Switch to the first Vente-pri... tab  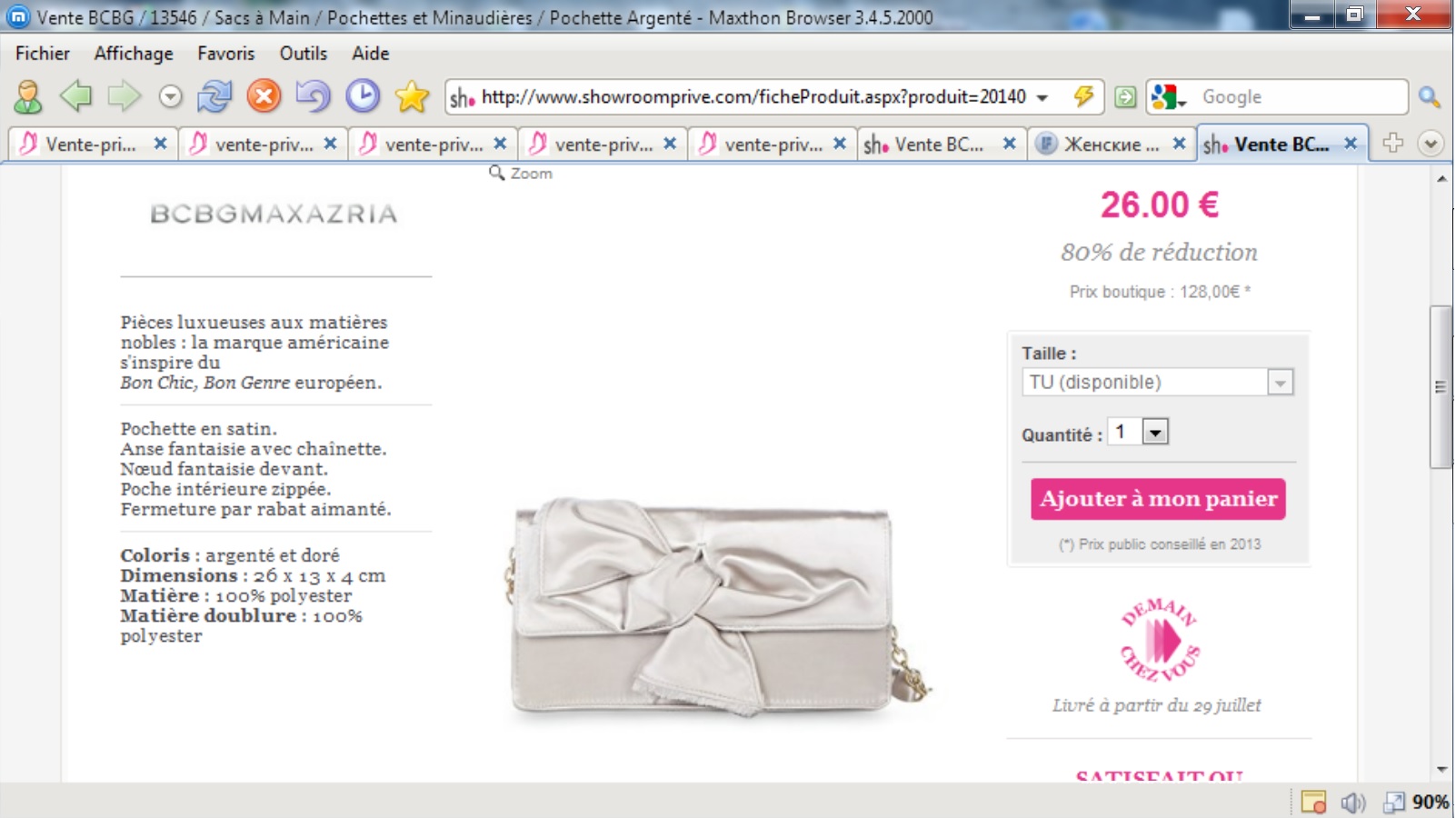pos(91,145)
